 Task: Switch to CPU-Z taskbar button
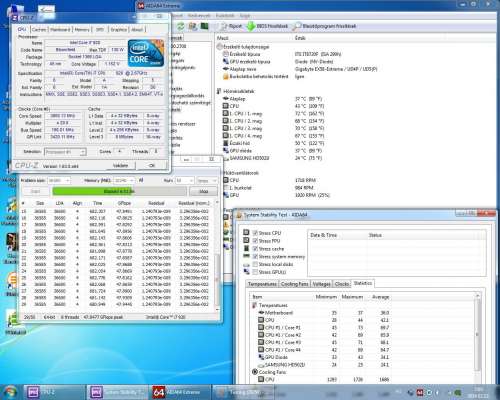[54, 392]
